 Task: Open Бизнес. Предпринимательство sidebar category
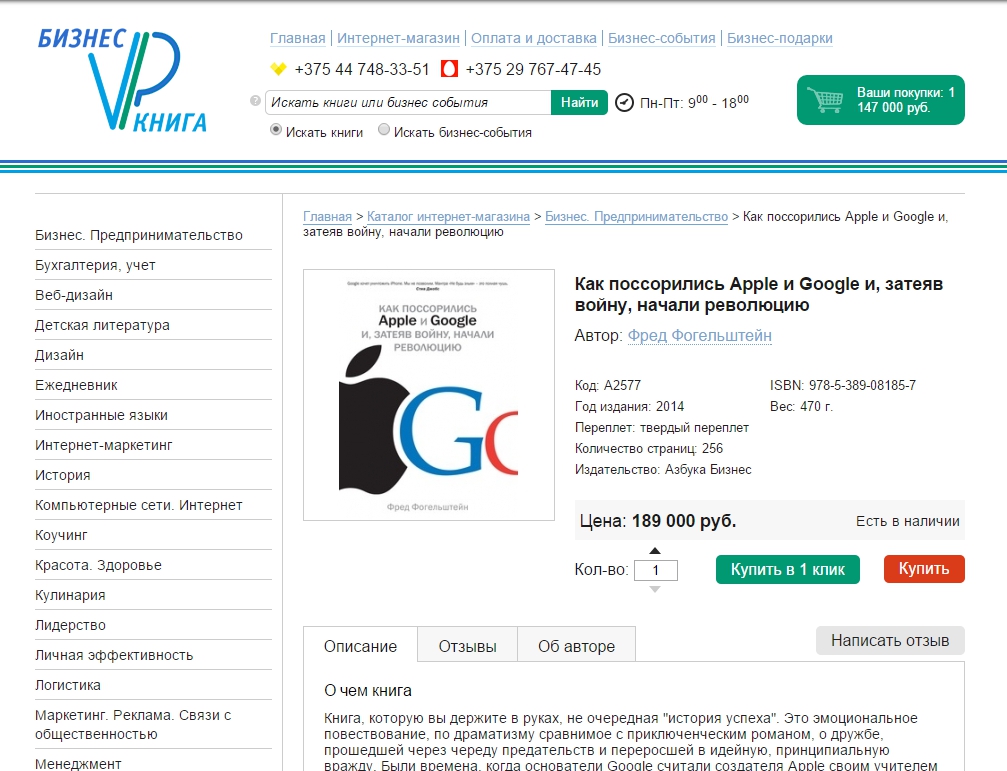click(x=139, y=235)
